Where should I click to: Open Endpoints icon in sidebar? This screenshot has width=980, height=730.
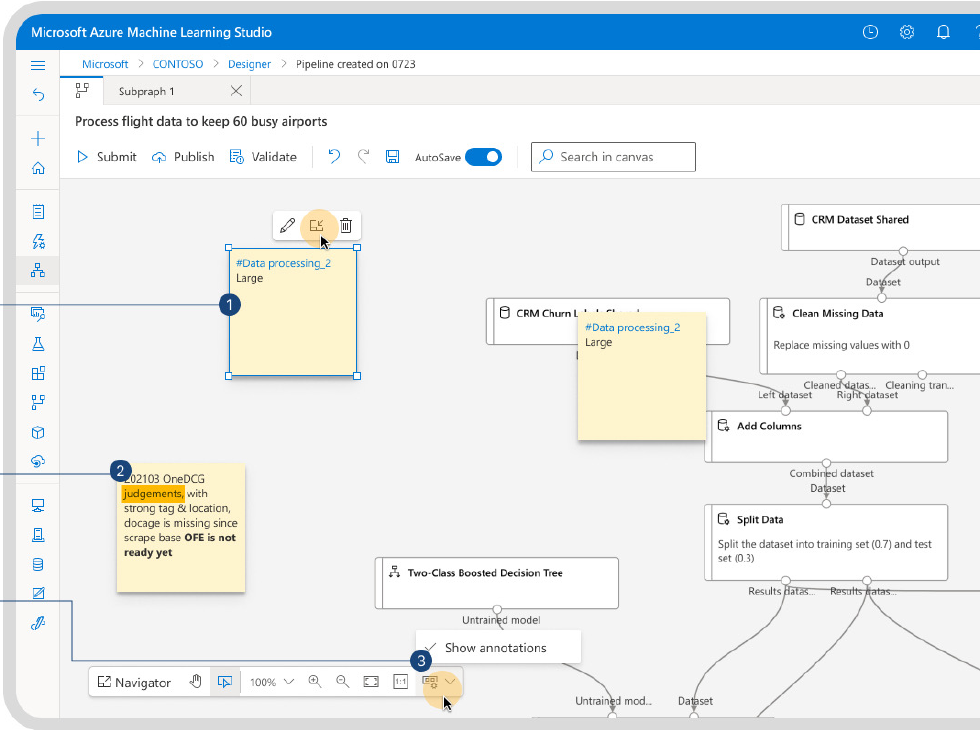click(x=38, y=461)
